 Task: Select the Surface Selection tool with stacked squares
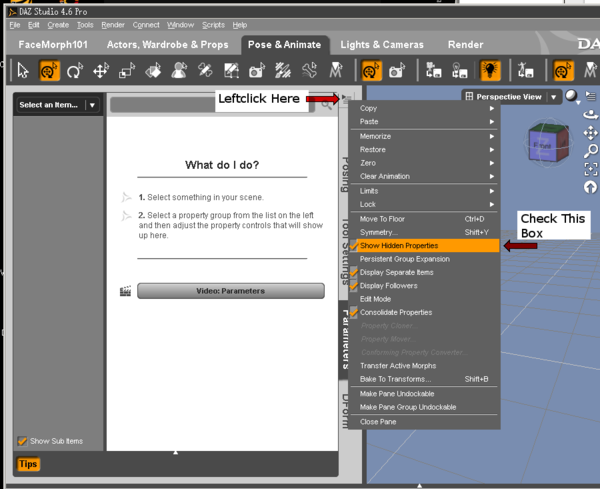pyautogui.click(x=153, y=71)
